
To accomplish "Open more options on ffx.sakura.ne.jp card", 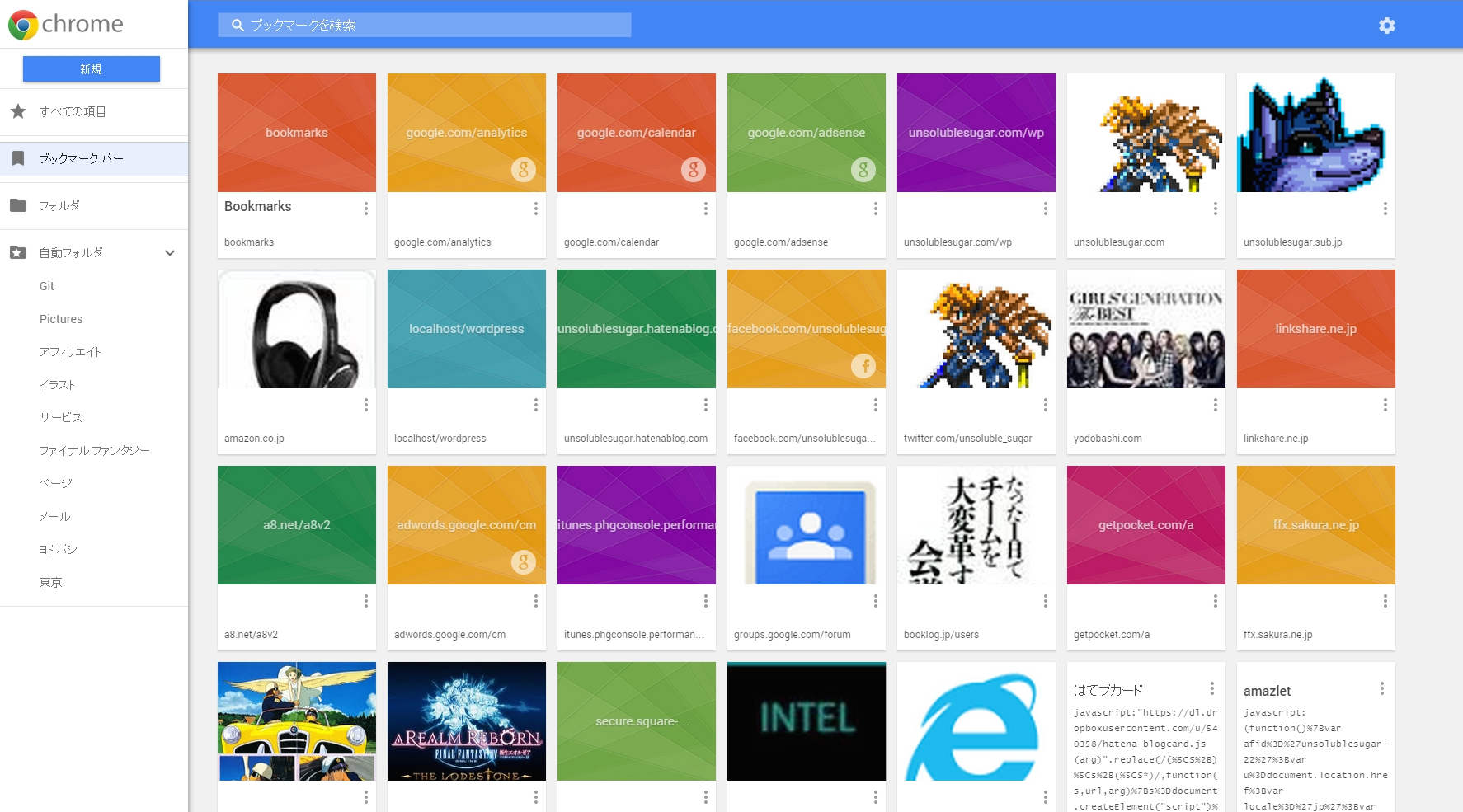I will (1385, 601).
